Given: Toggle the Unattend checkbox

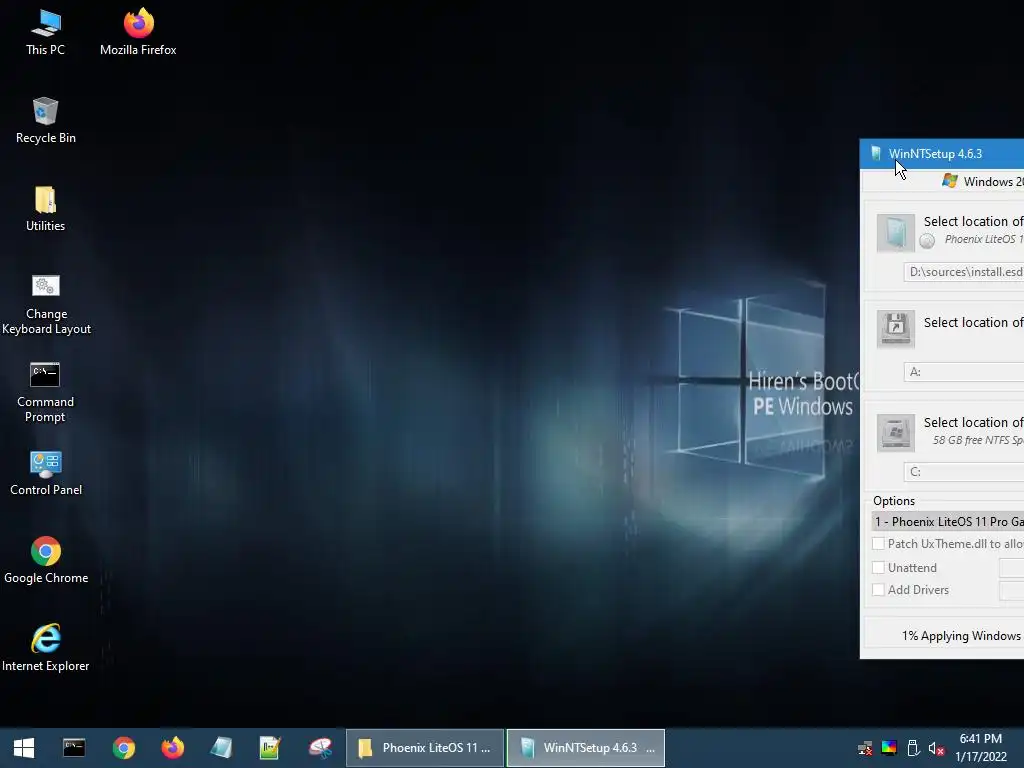Looking at the screenshot, I should pyautogui.click(x=878, y=568).
